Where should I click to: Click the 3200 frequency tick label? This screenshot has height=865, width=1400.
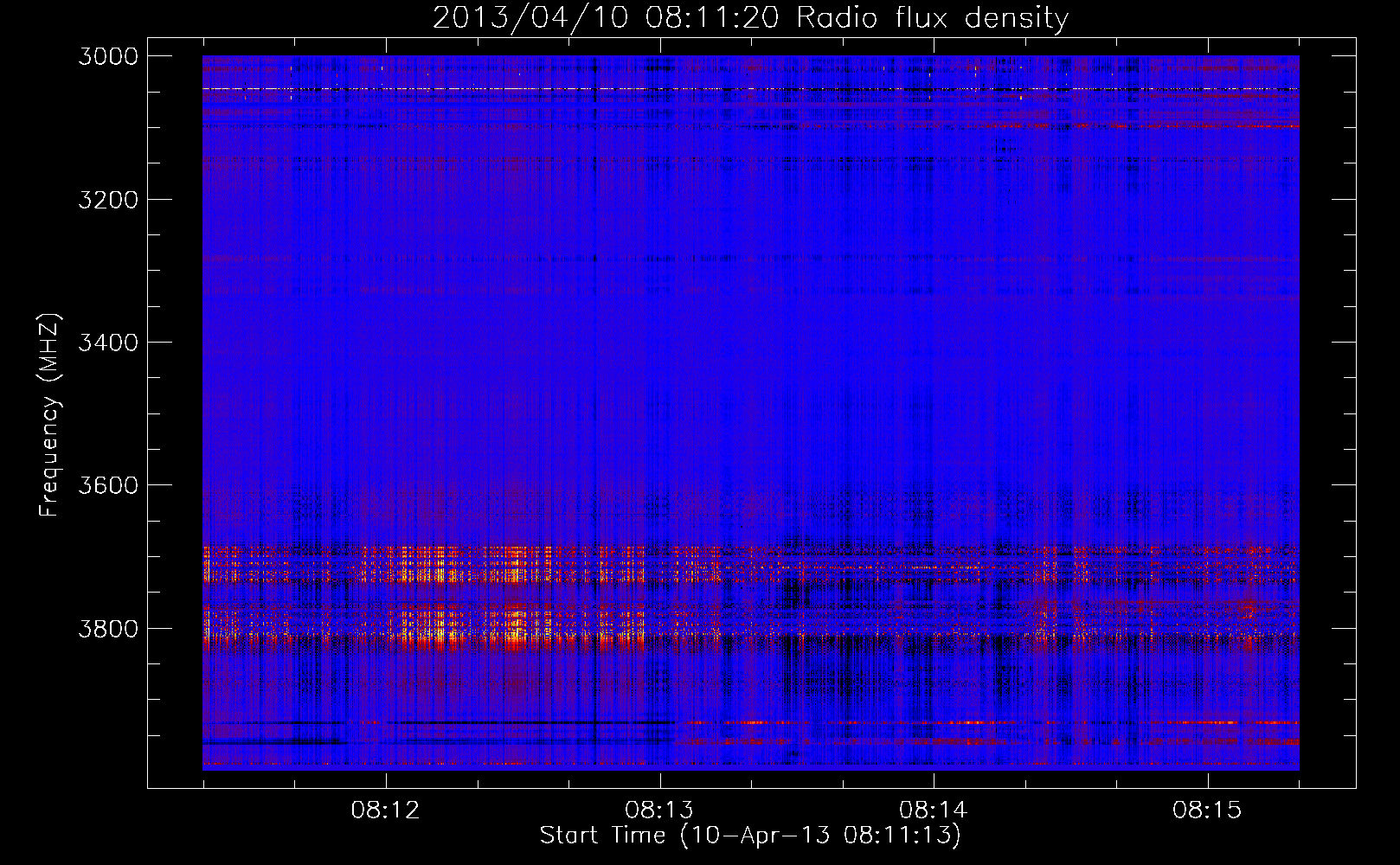[108, 200]
